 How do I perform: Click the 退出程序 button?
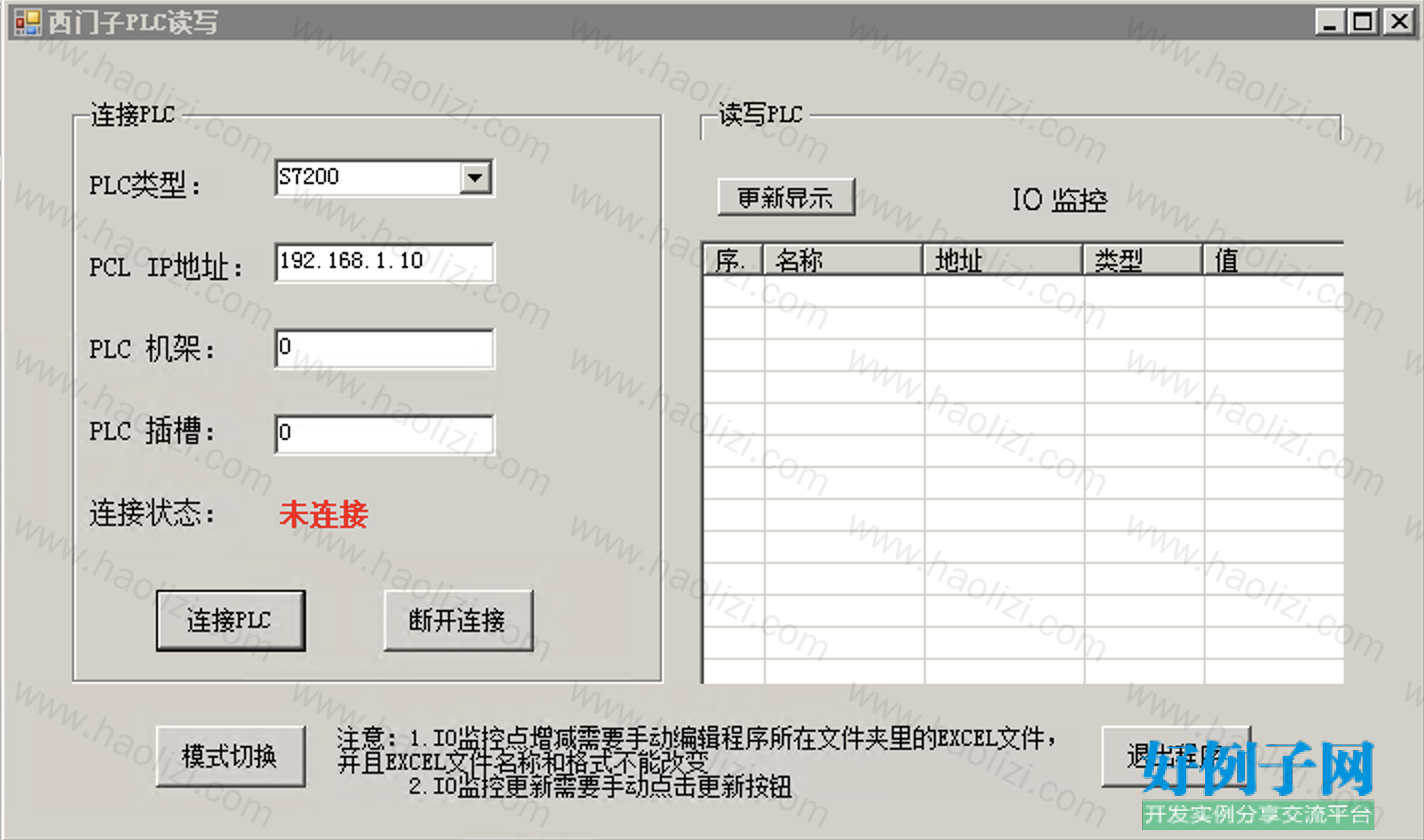tap(1176, 756)
